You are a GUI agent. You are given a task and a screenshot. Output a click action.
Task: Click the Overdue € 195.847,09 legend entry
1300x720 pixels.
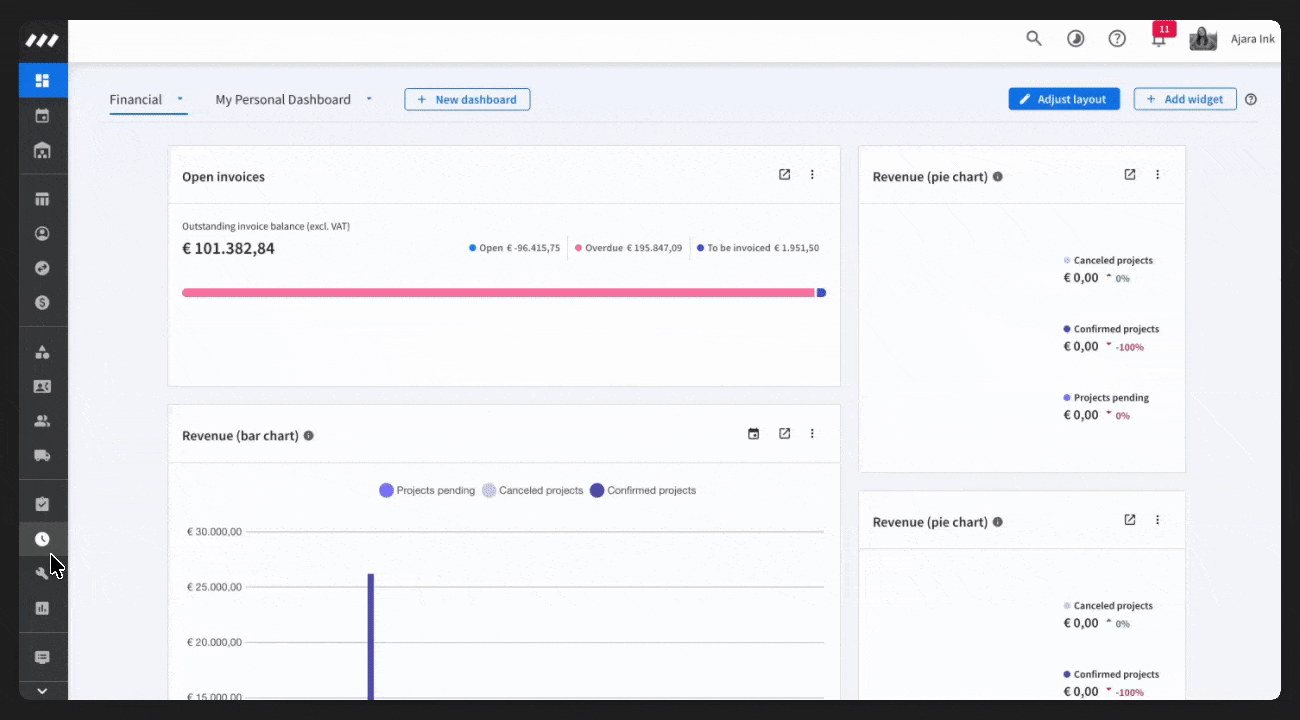(x=628, y=248)
